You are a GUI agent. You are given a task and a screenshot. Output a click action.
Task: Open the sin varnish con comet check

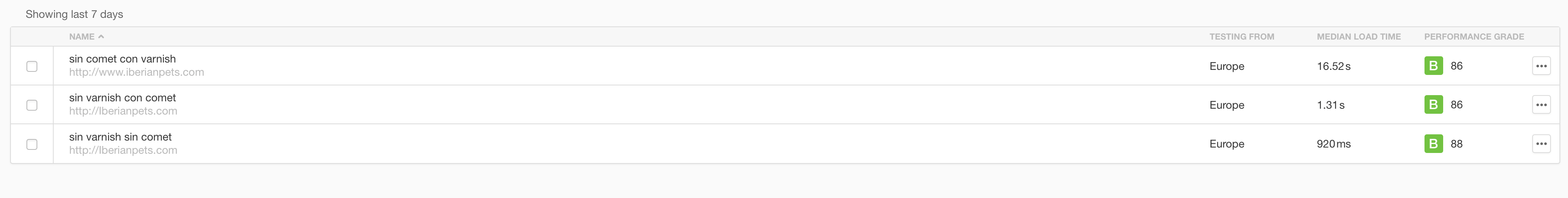pos(122,98)
